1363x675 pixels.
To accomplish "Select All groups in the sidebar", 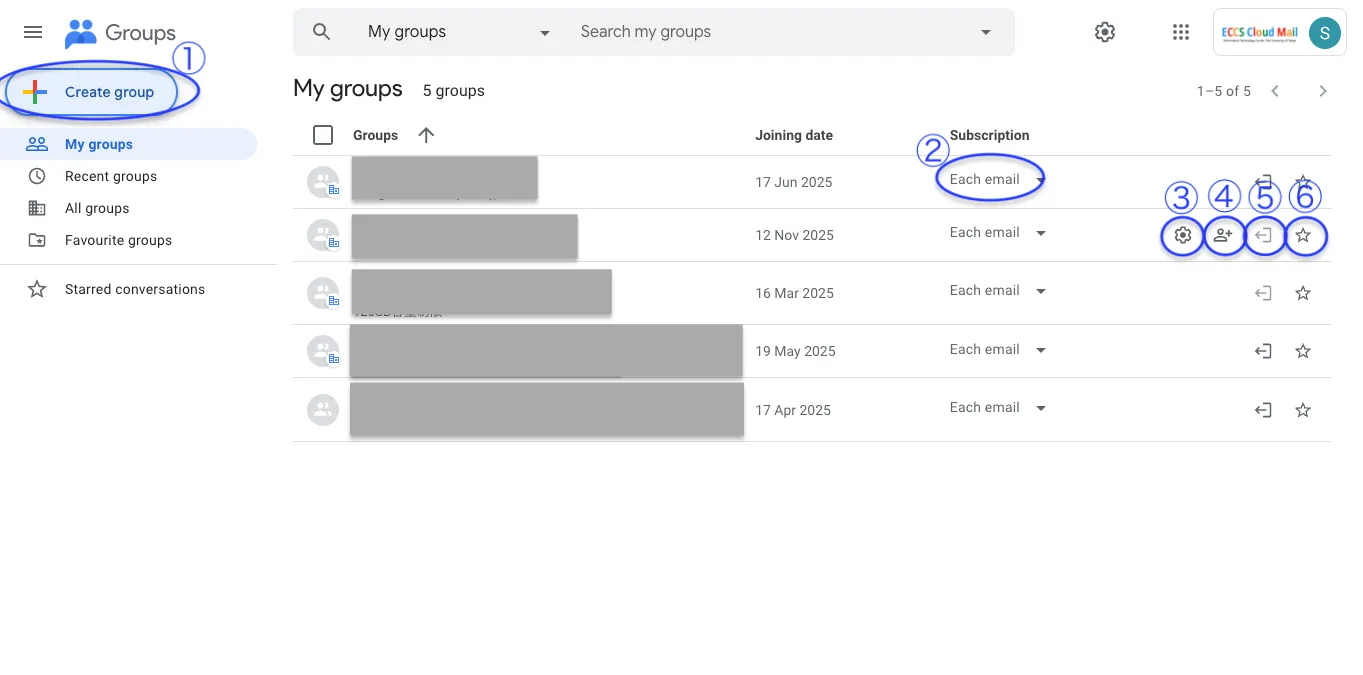I will coord(97,208).
